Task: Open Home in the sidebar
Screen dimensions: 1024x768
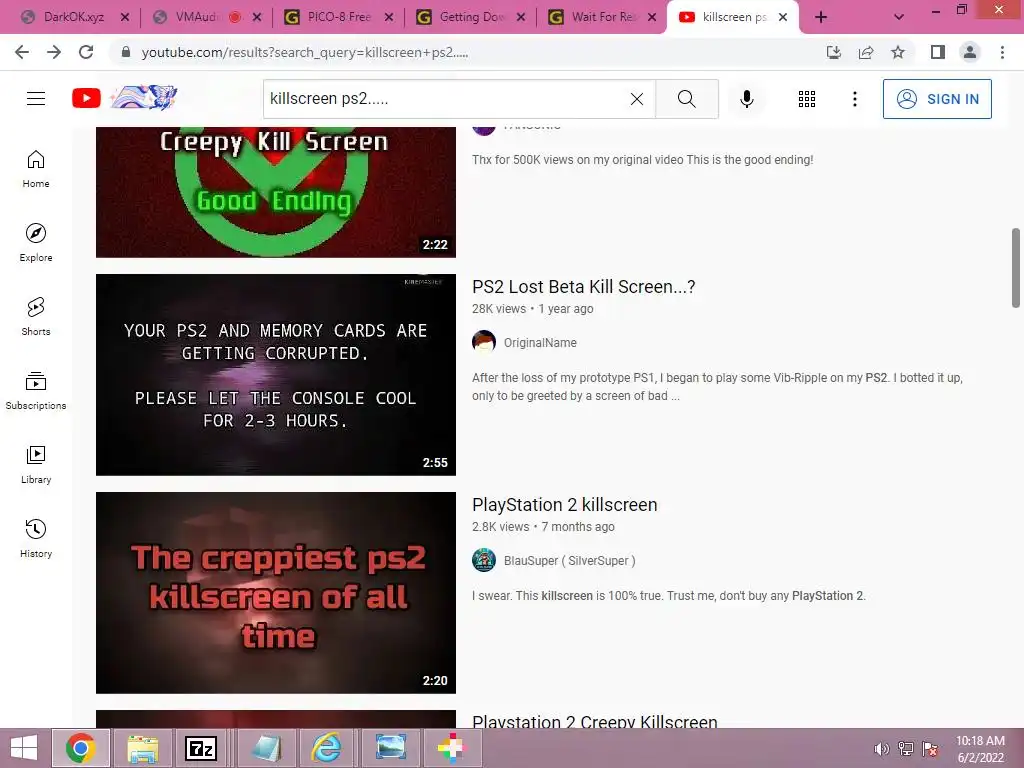Action: [x=36, y=168]
